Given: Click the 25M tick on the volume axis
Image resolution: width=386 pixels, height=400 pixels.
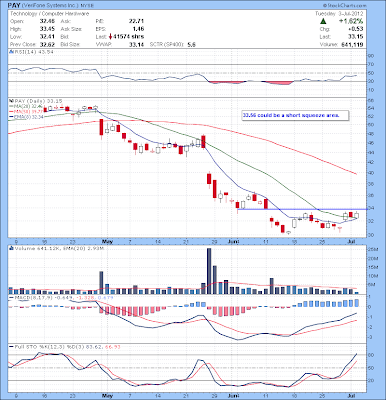Looking at the screenshot, I should tap(372, 250).
